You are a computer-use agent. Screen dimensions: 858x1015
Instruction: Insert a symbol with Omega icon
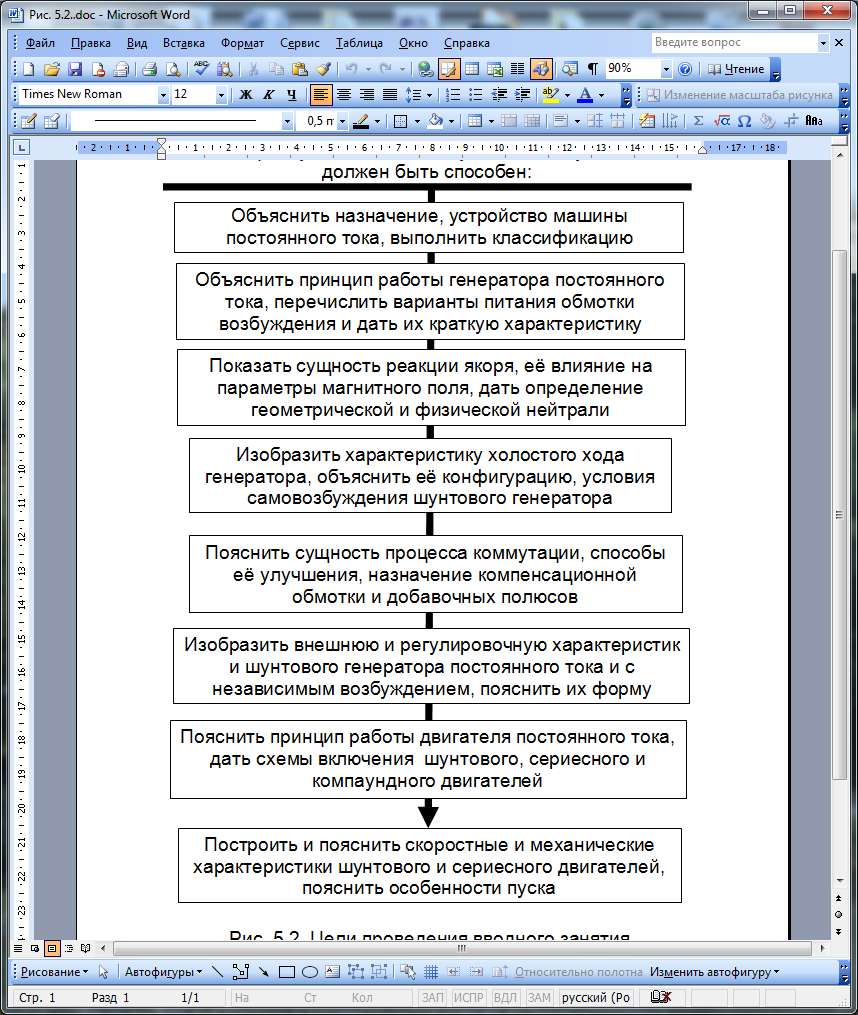click(744, 121)
